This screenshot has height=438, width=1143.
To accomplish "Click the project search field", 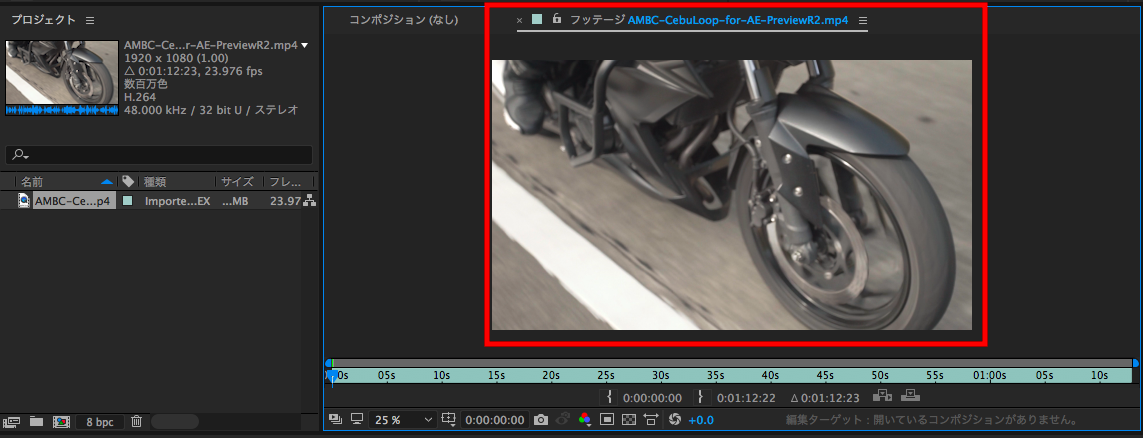I will [159, 155].
